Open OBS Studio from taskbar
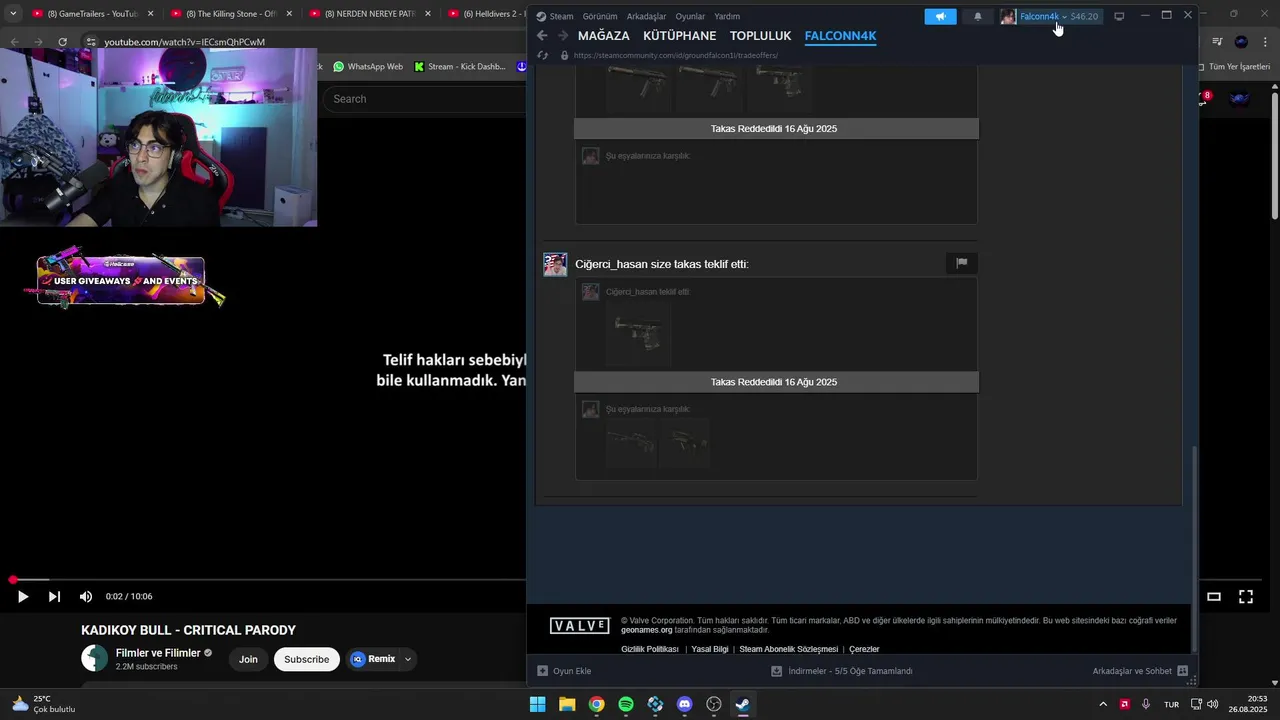1280x720 pixels. 714,704
